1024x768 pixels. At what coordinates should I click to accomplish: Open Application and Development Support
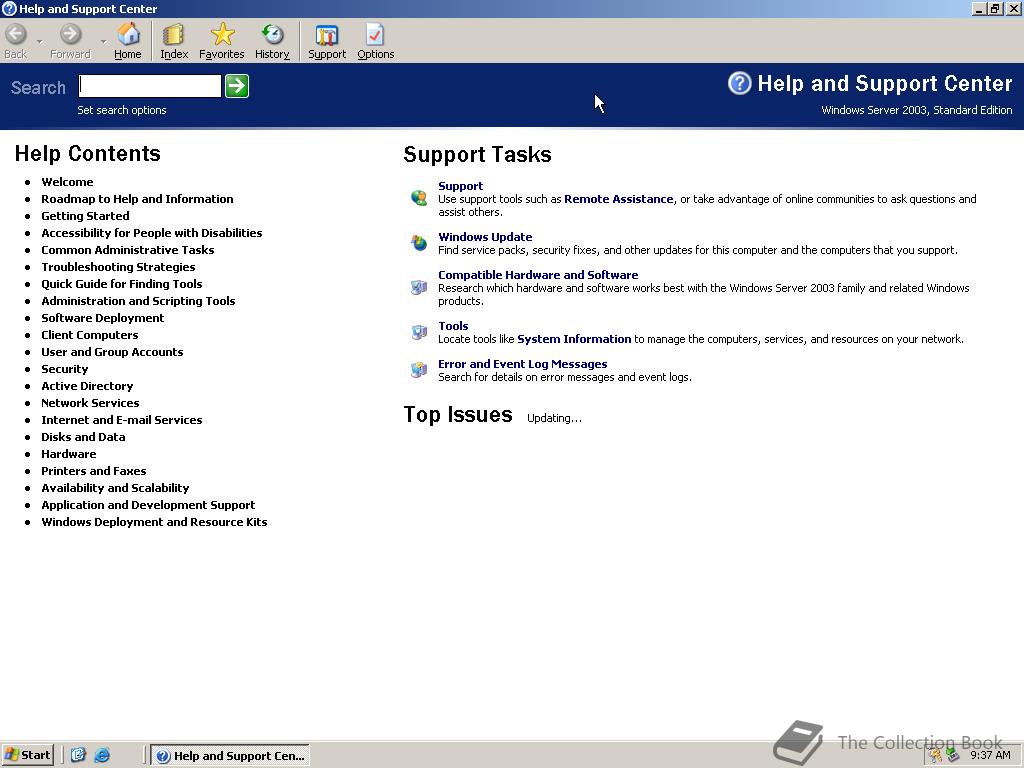pos(148,504)
